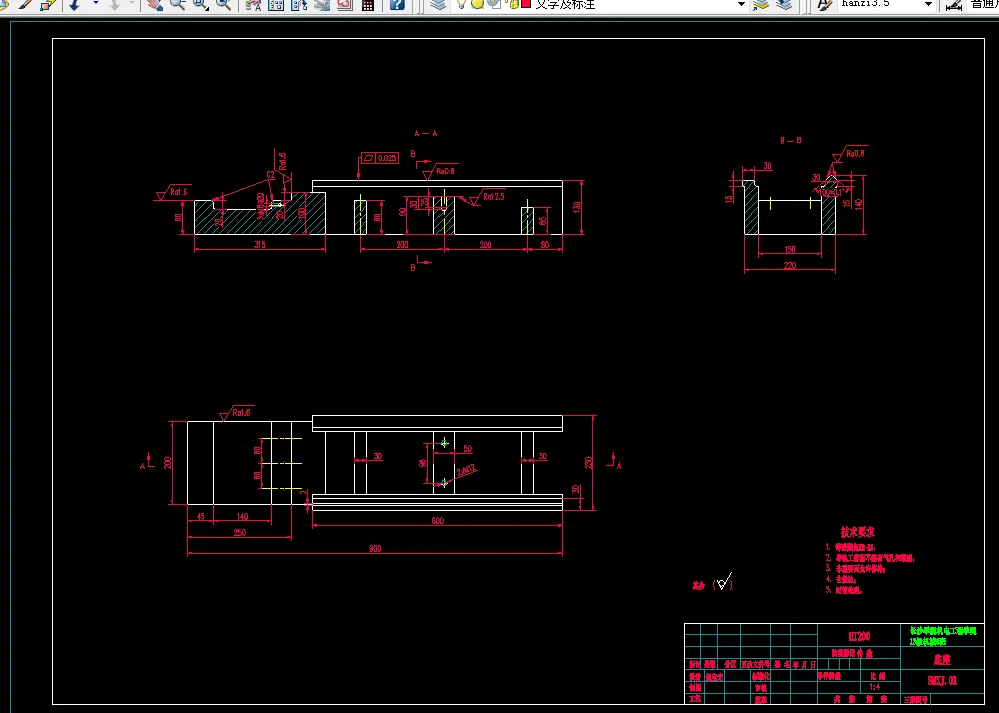
Task: Select the Zoom Realtime magnifier
Action: (x=177, y=4)
